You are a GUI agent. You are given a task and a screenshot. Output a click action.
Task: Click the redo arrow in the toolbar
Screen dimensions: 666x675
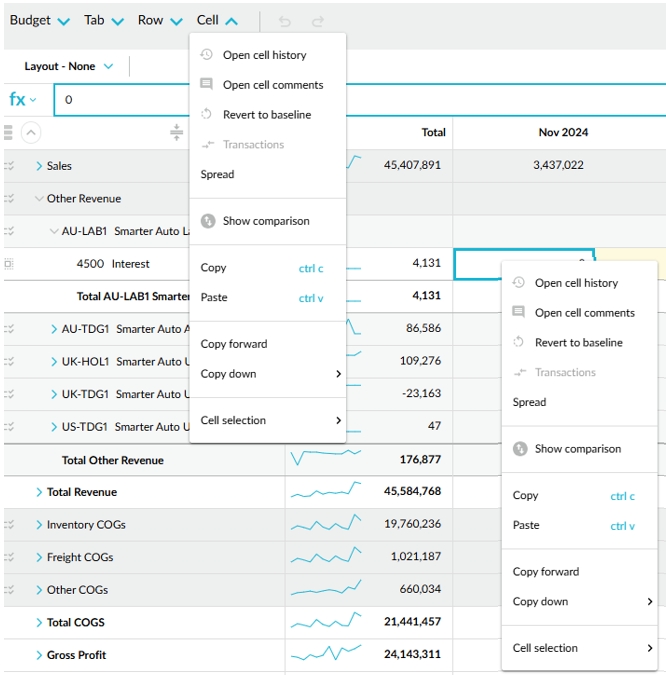318,21
